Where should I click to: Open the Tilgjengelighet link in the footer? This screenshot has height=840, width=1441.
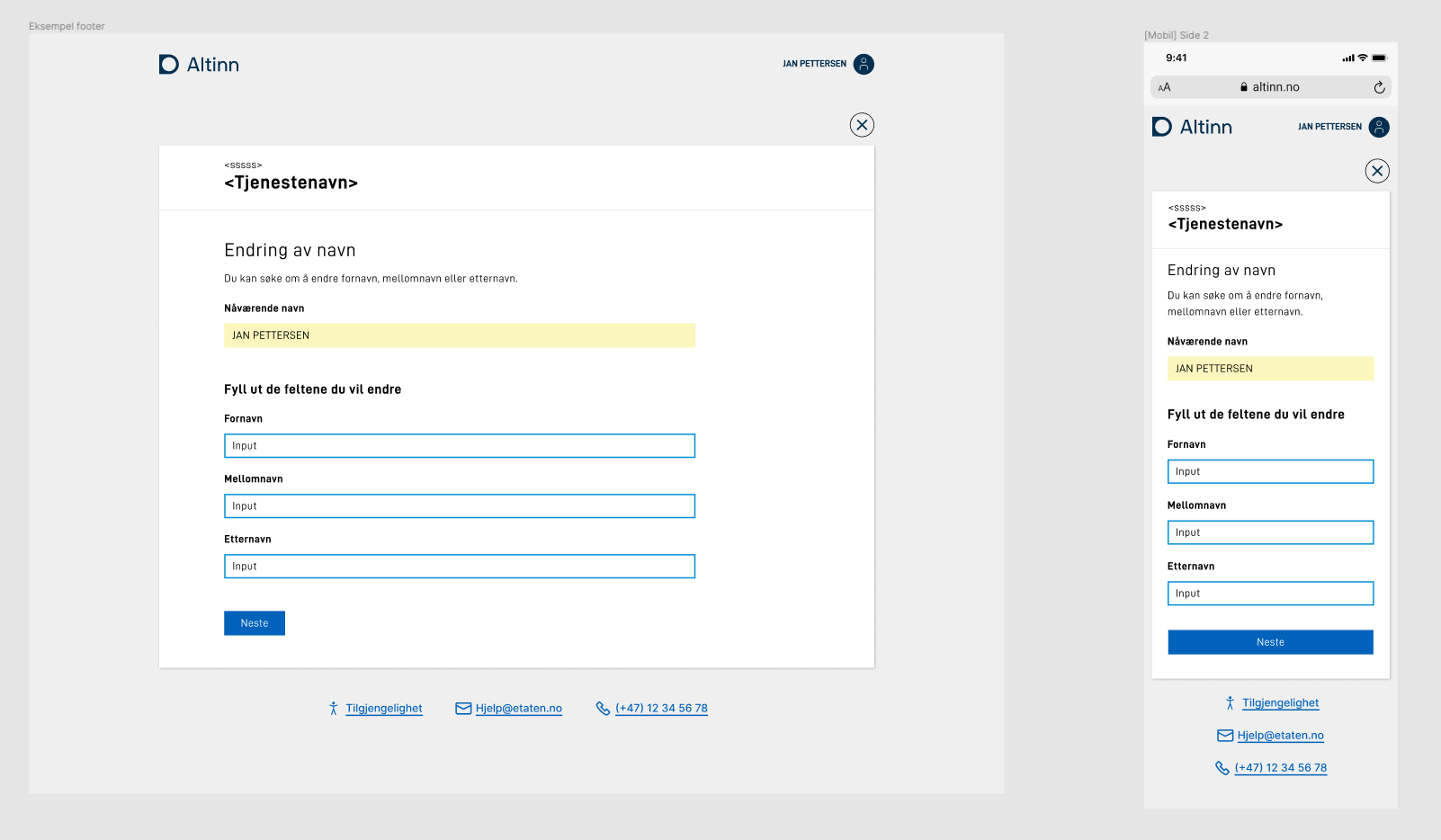coord(381,708)
